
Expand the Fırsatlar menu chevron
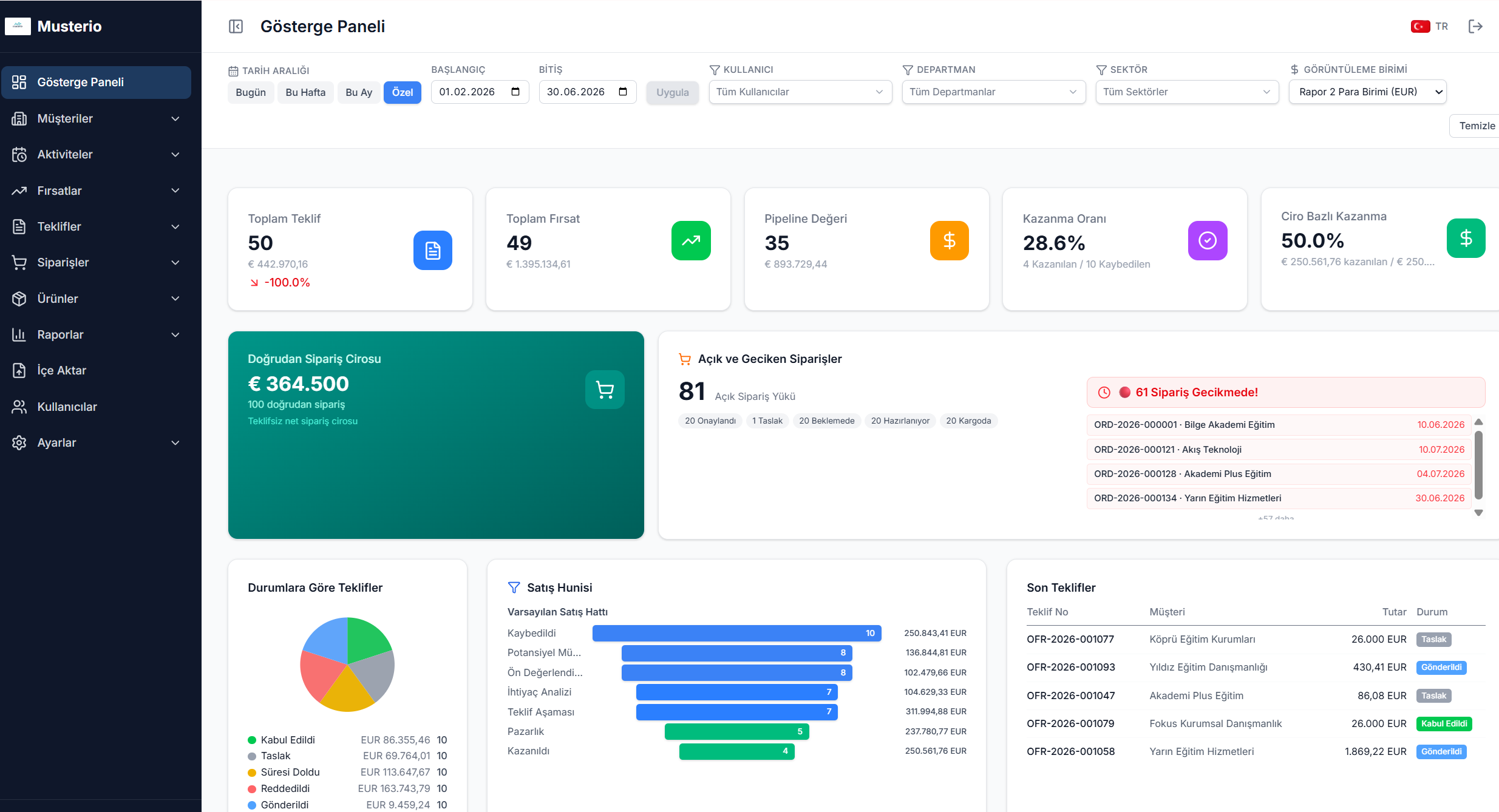(175, 191)
